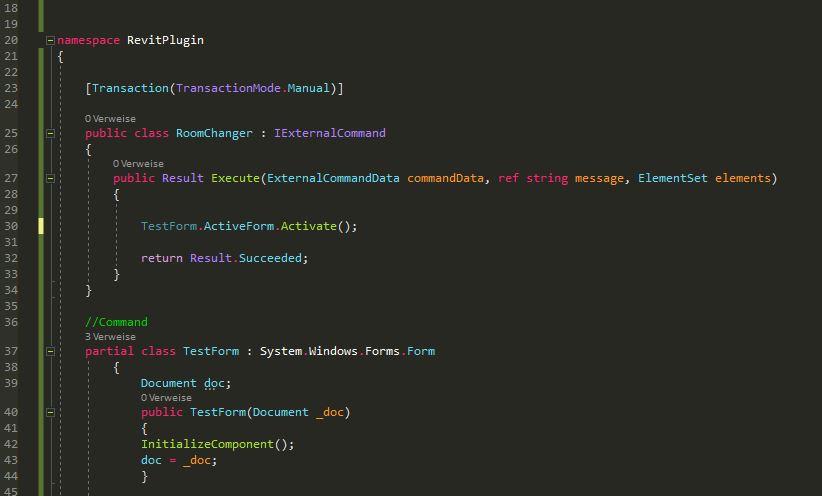Click the RevitPlugin namespace name
The image size is (822, 496).
click(x=165, y=40)
